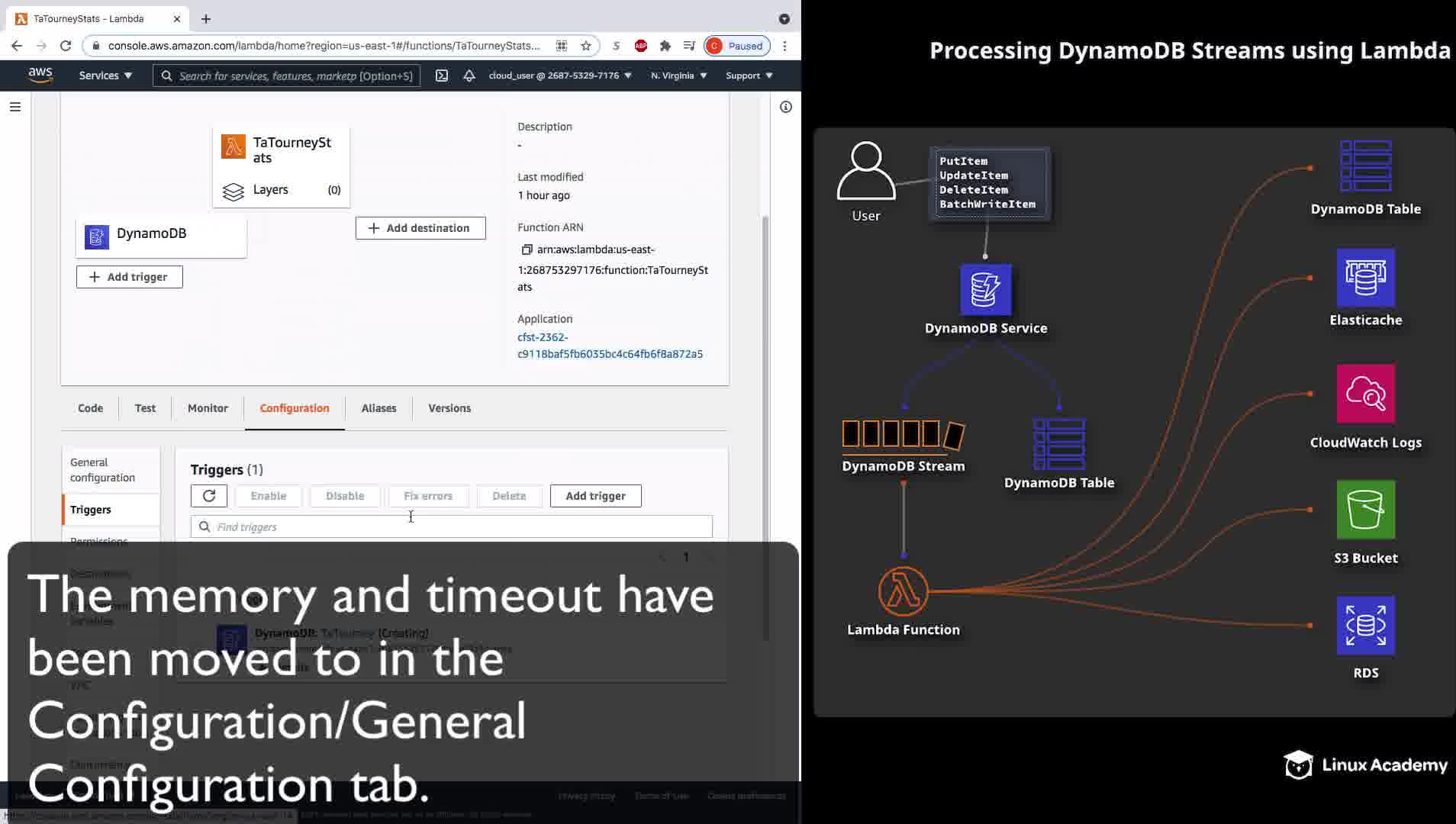Open the browser extensions puzzle icon
Viewport: 1456px width, 824px height.
(665, 46)
